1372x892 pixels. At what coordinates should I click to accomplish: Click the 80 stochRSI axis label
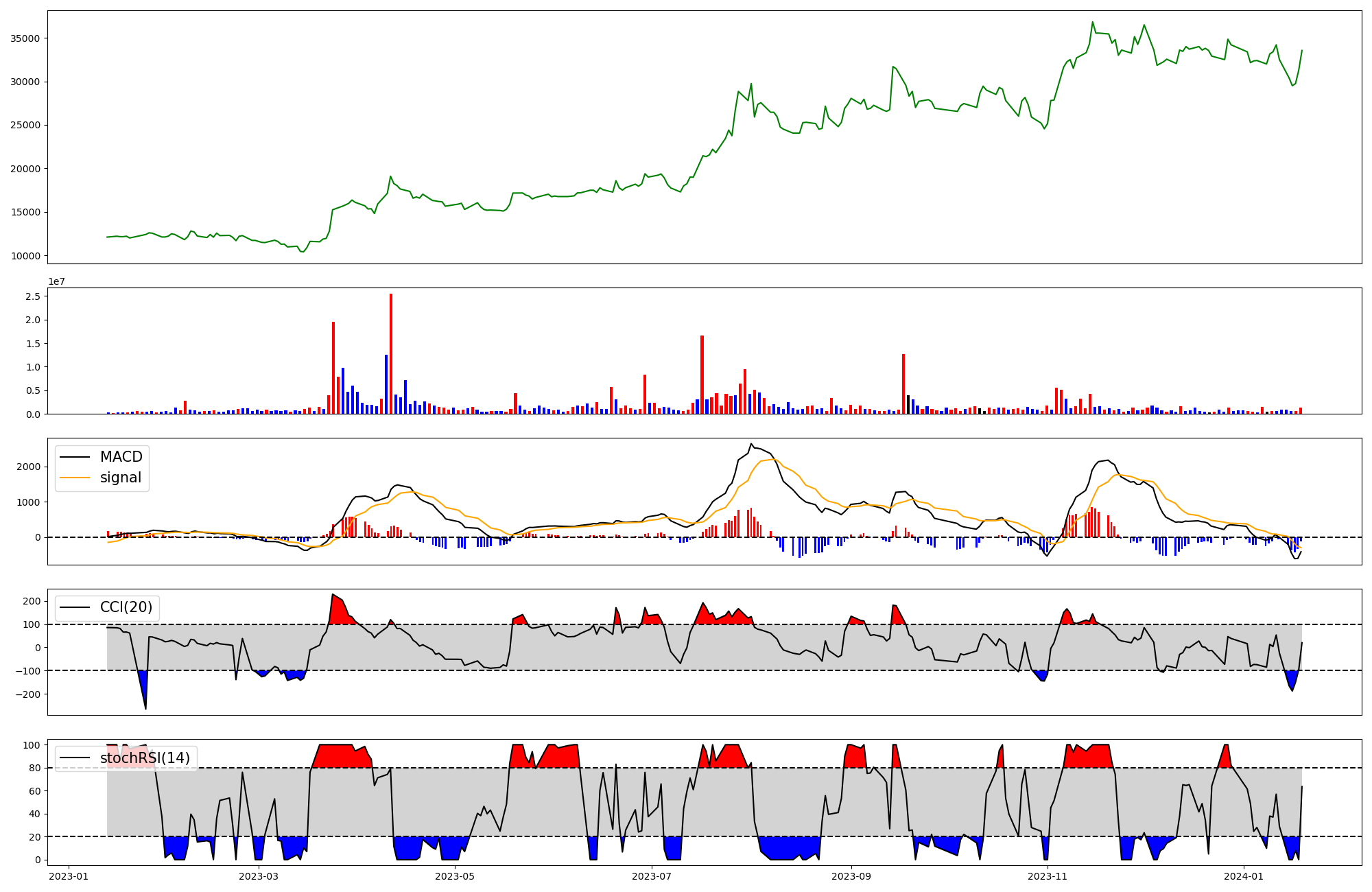[x=34, y=768]
